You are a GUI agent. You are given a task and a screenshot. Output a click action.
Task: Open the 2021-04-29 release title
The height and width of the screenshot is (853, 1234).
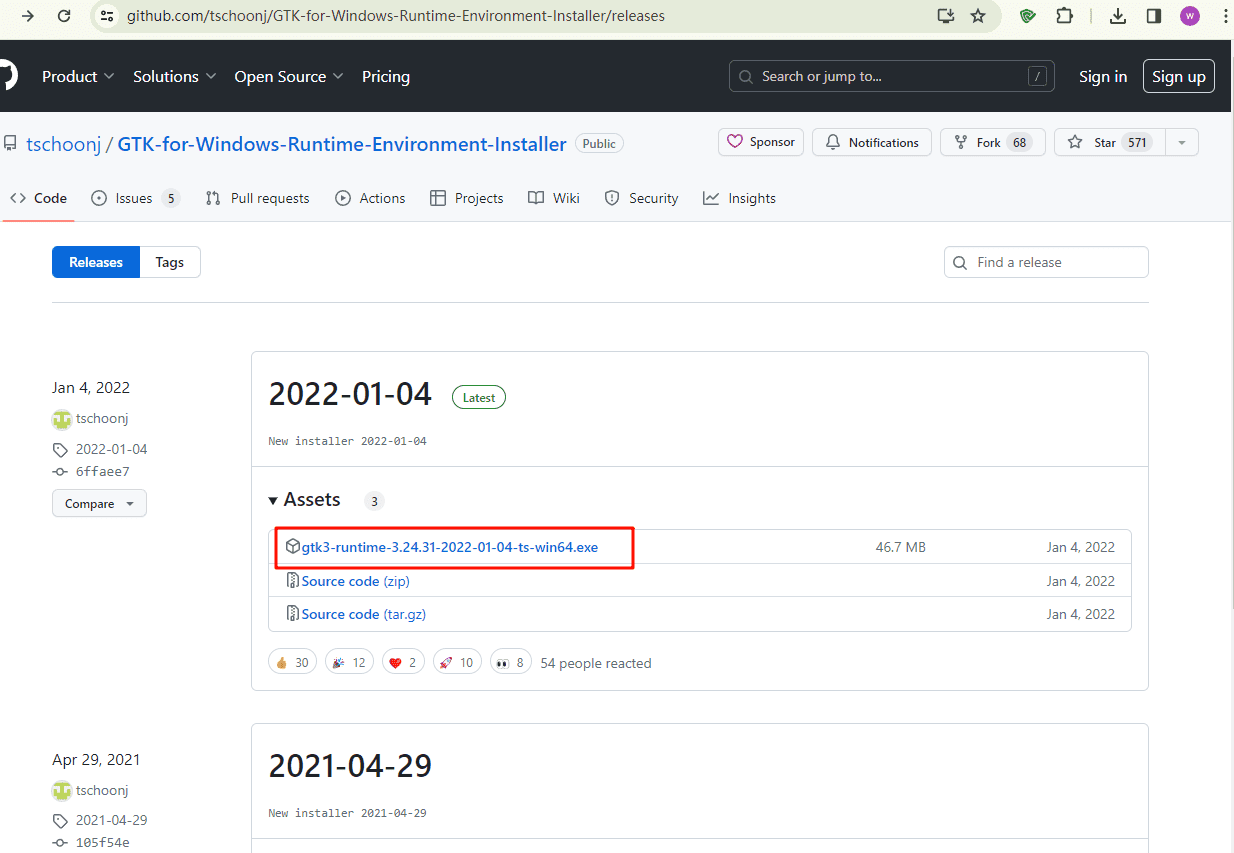[x=350, y=766]
